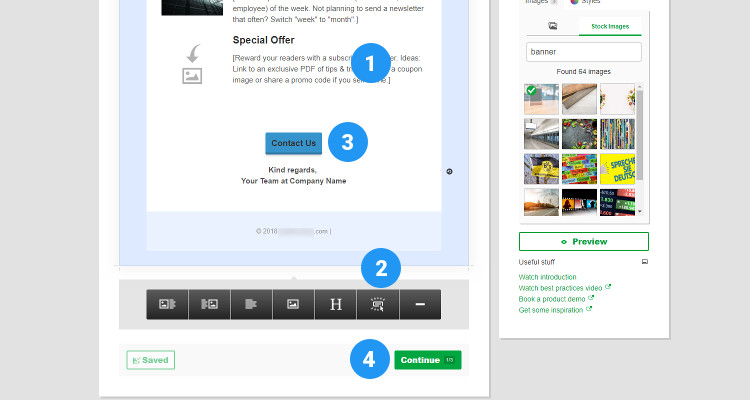Switch to Stock Images tab

(610, 26)
